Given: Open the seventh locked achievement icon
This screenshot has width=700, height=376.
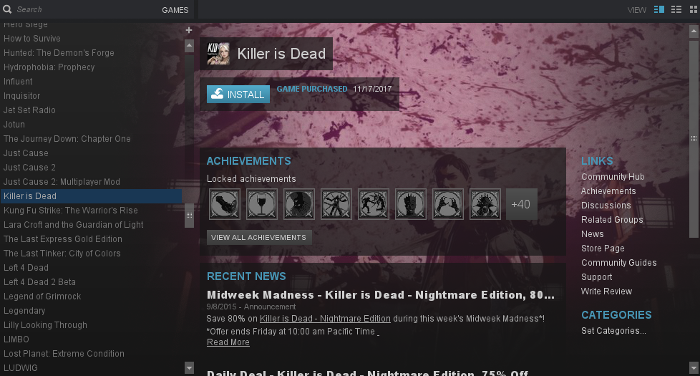Looking at the screenshot, I should [x=448, y=204].
